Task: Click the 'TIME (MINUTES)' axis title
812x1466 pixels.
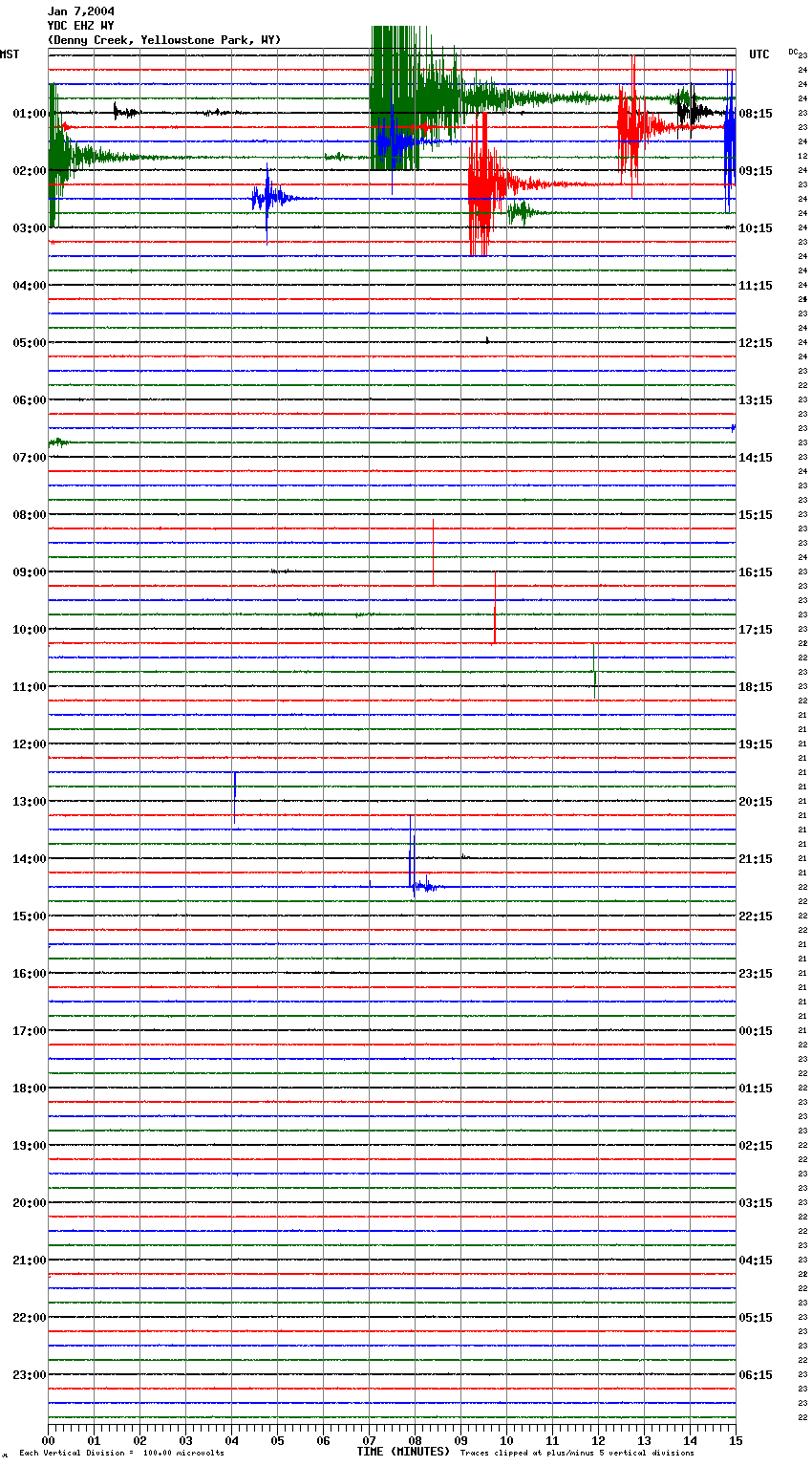Action: [403, 1452]
